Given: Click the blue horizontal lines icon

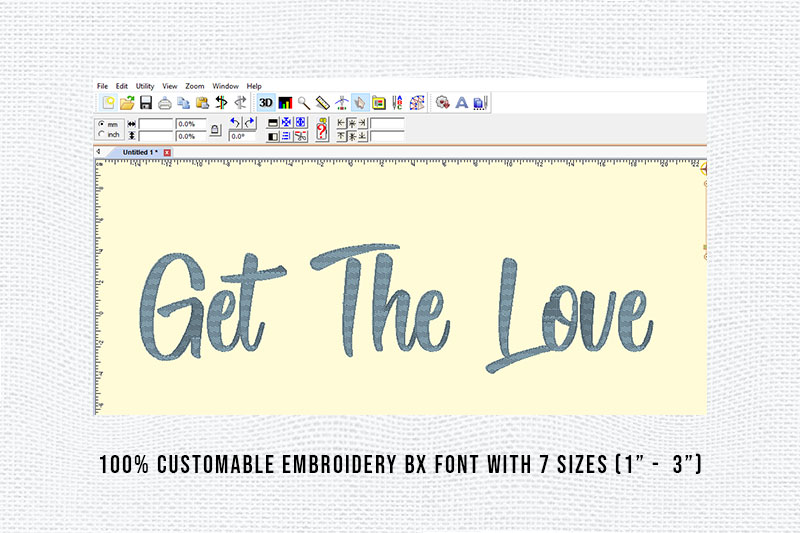Looking at the screenshot, I should tap(287, 136).
